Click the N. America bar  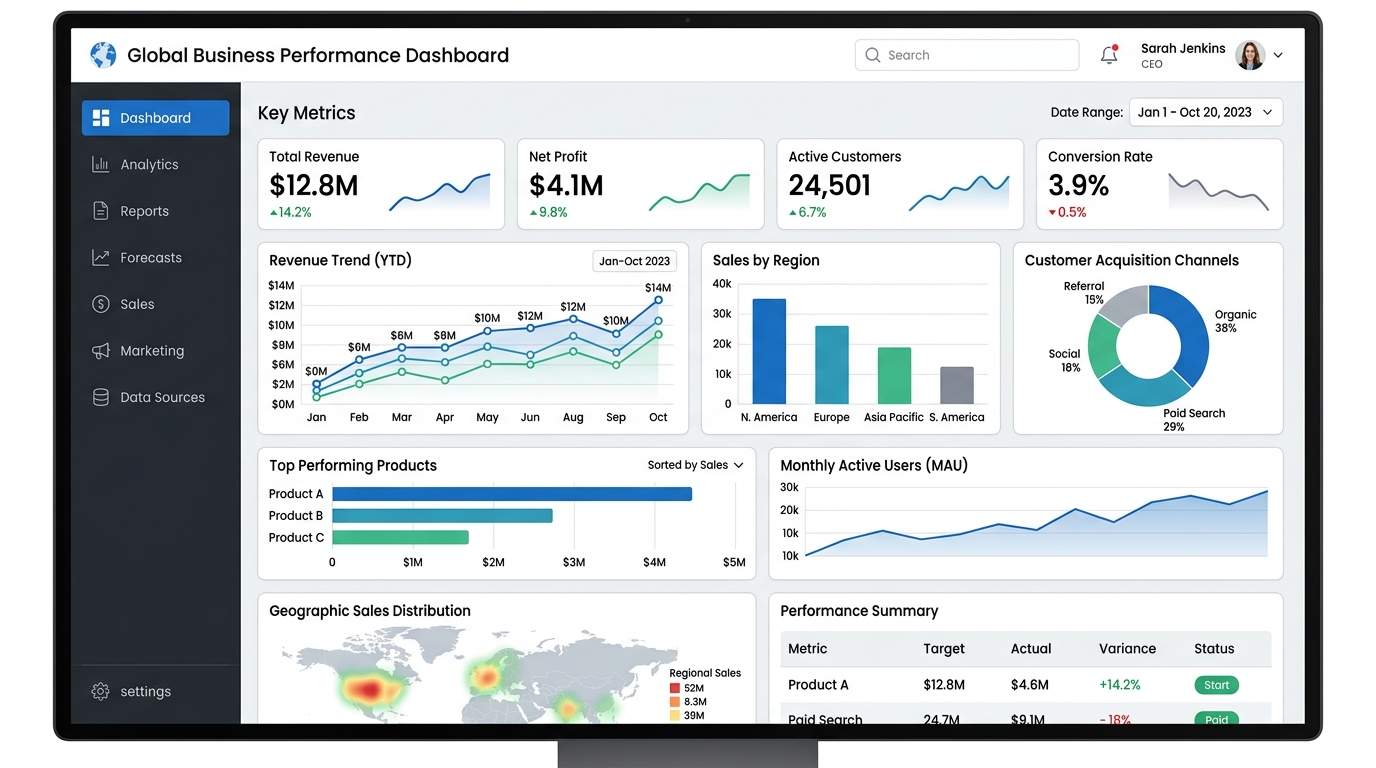pyautogui.click(x=769, y=351)
